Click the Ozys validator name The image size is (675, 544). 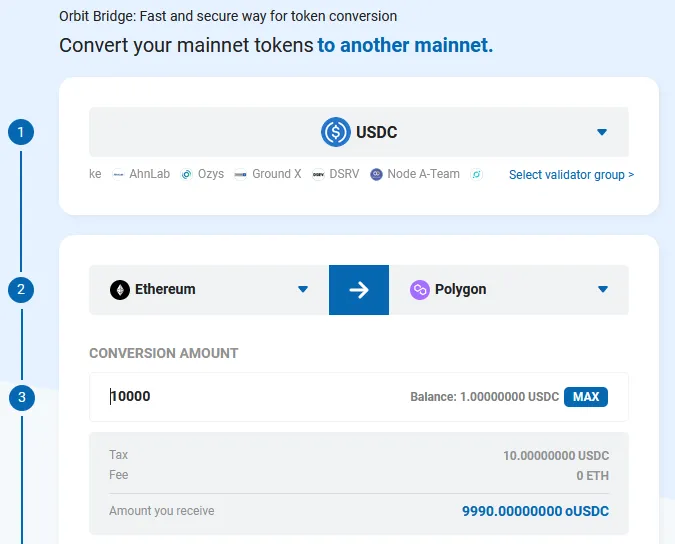click(x=211, y=174)
